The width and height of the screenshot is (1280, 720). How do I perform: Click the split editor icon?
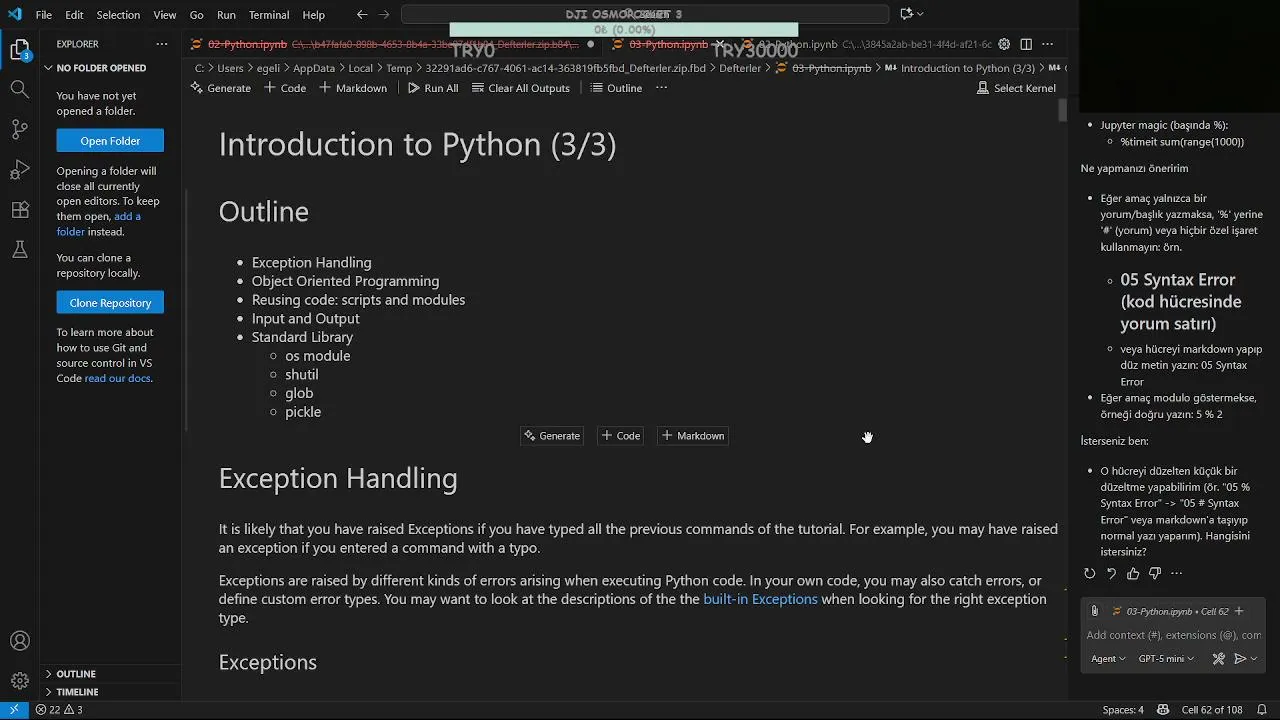(x=1025, y=44)
